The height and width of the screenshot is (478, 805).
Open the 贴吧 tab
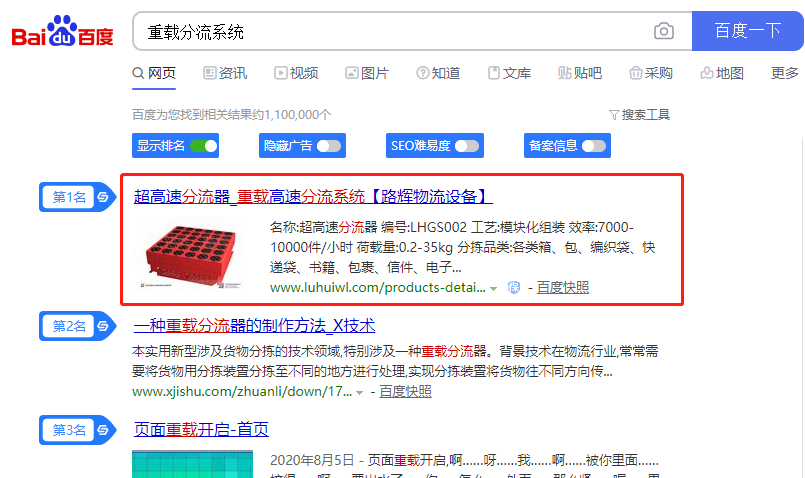[580, 73]
